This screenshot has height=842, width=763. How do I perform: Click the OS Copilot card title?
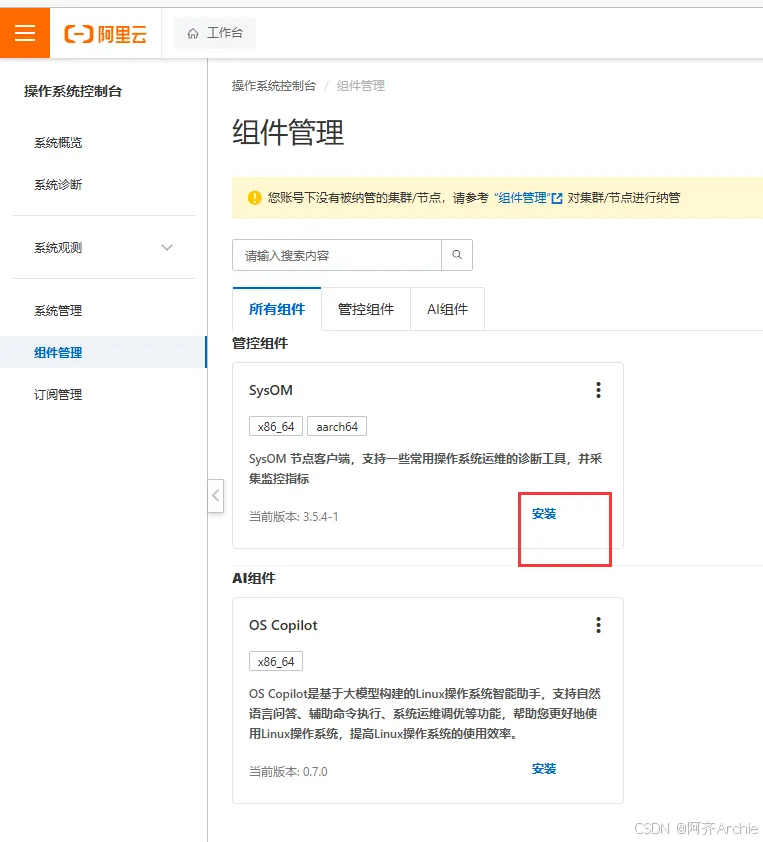coord(283,626)
